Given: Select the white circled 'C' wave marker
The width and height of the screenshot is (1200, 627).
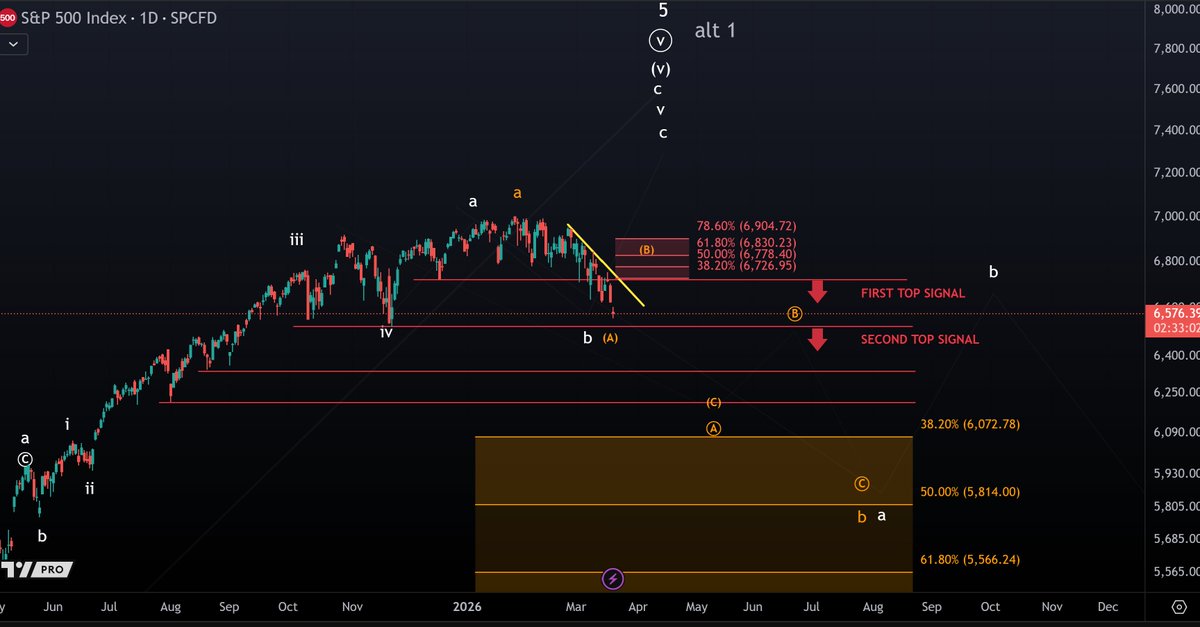Looking at the screenshot, I should [x=25, y=460].
